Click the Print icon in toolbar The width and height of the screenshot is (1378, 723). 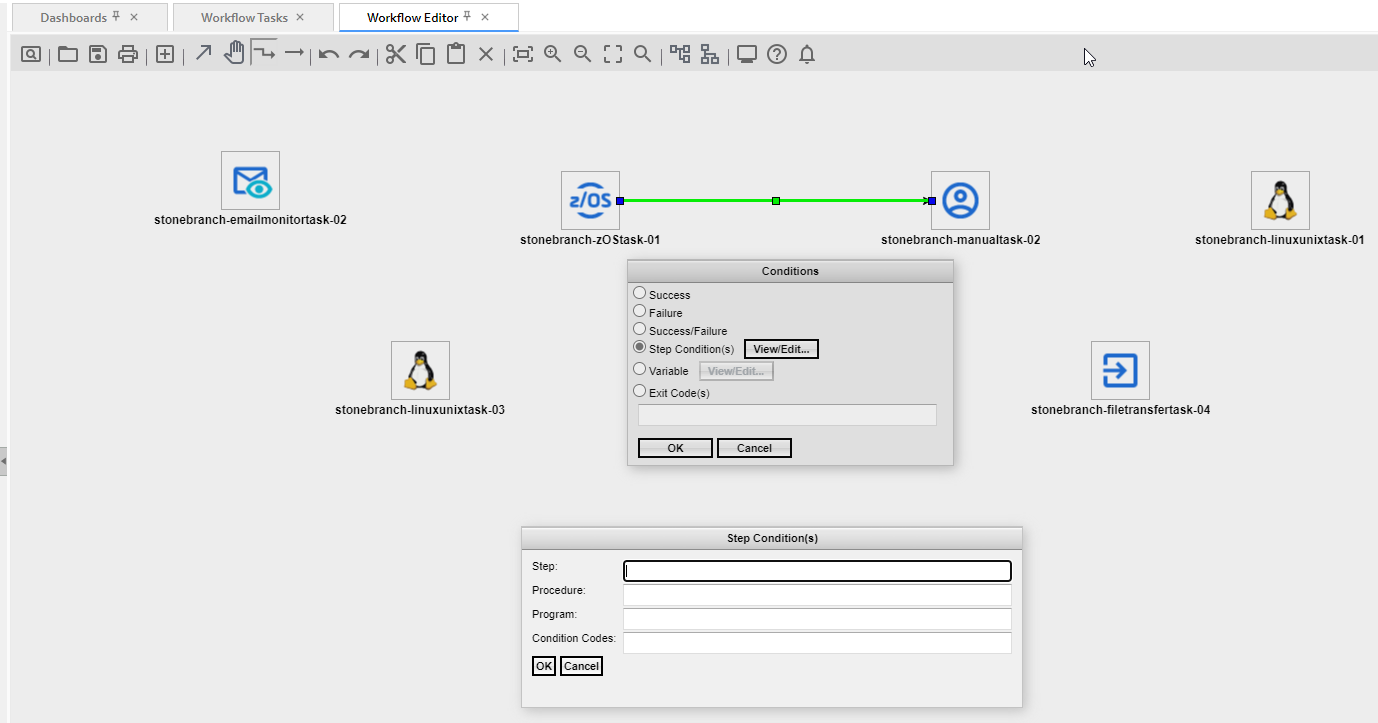tap(128, 54)
